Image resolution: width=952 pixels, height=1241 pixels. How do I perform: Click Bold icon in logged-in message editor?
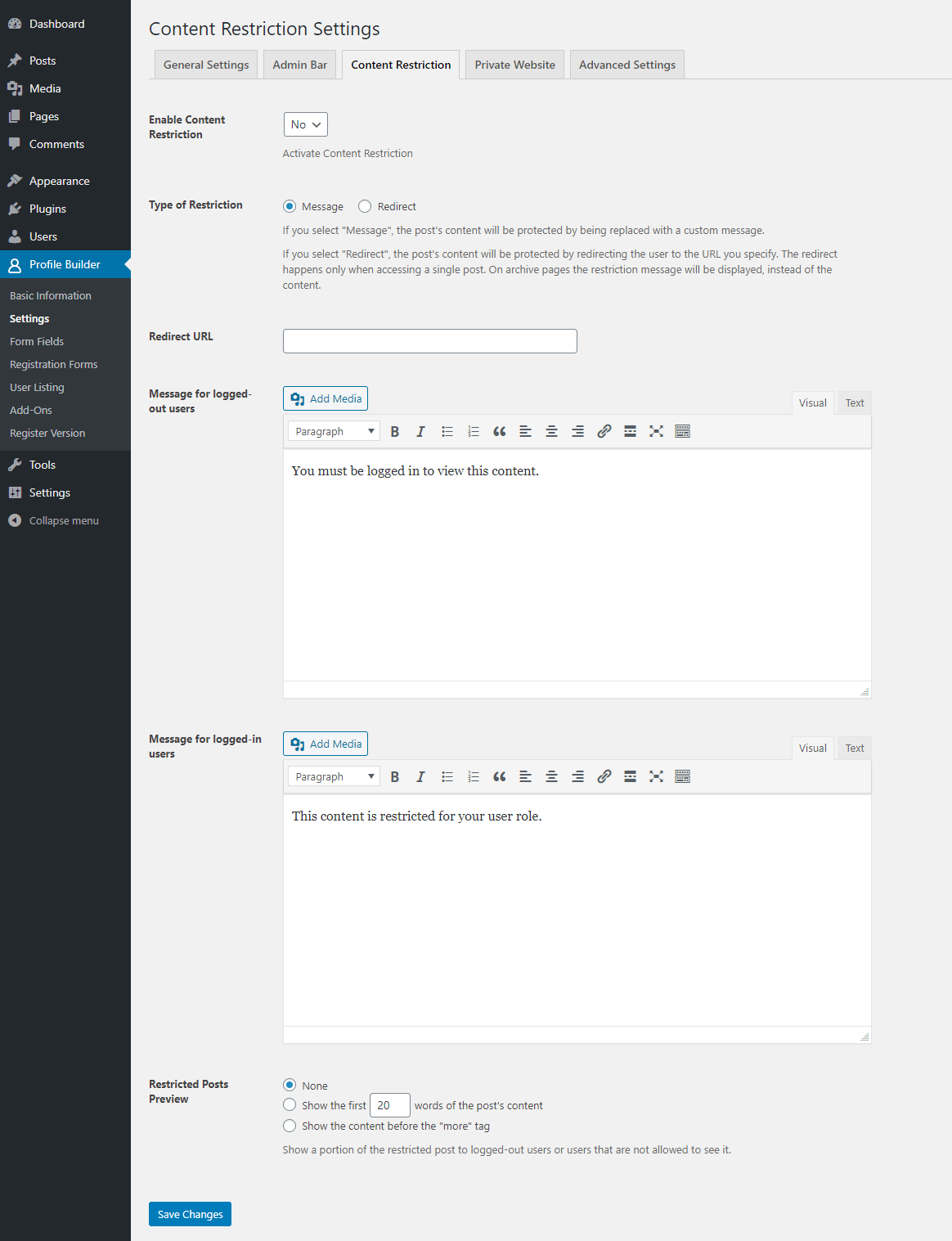pyautogui.click(x=395, y=776)
